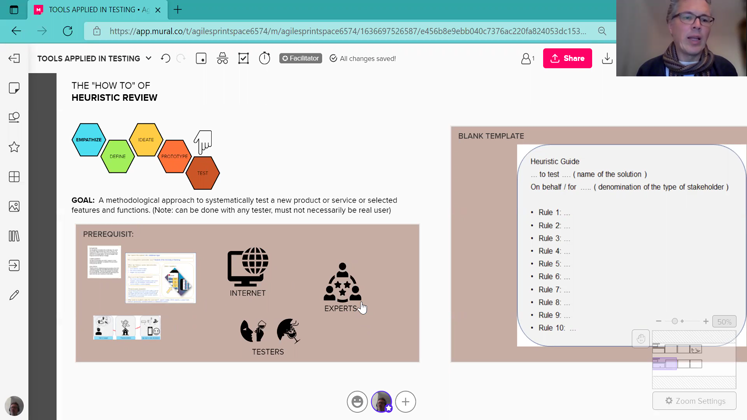Image resolution: width=747 pixels, height=420 pixels.
Task: Select the yellow IDEATE hexagon
Action: (x=146, y=140)
